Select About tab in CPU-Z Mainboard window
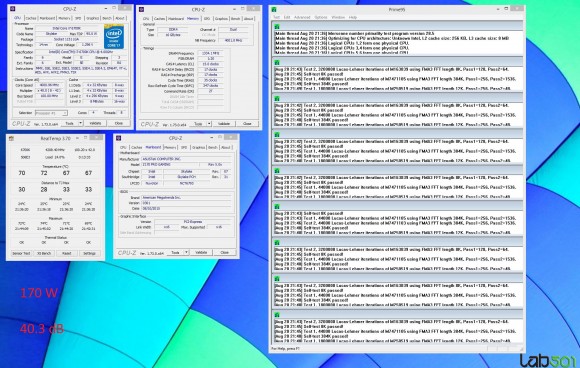This screenshot has width=580, height=368. (226, 148)
